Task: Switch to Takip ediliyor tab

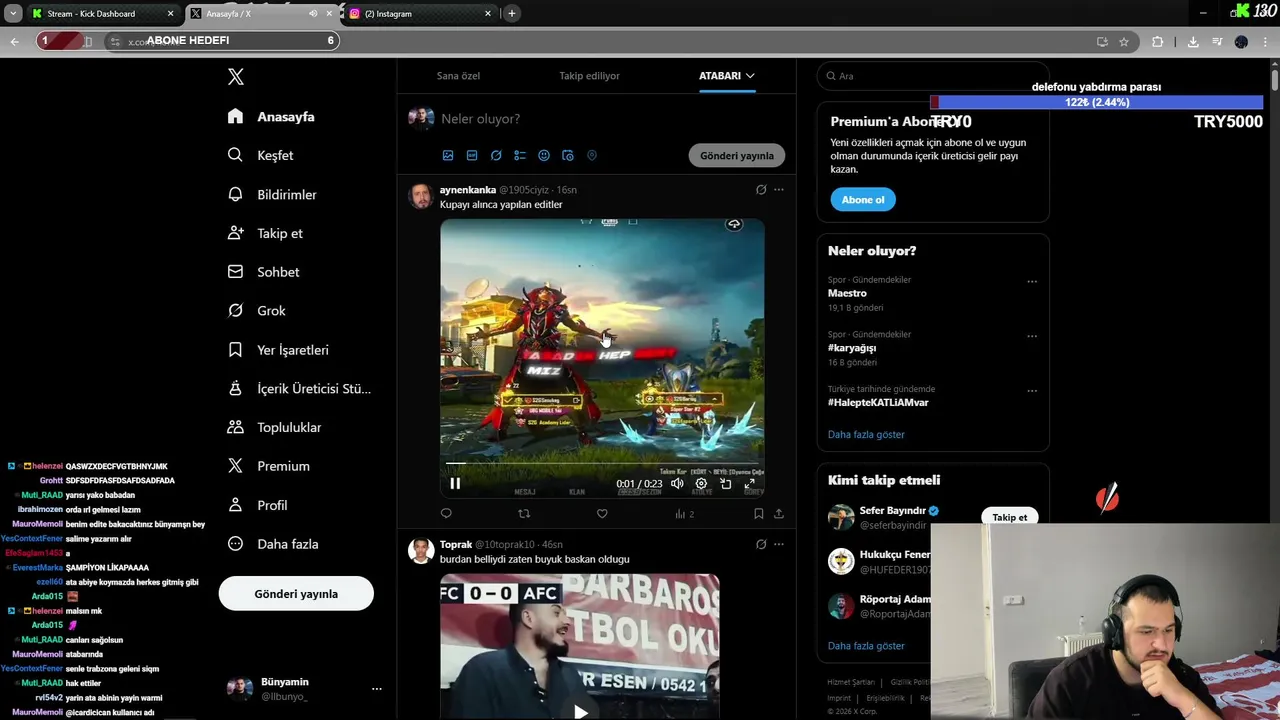Action: click(589, 76)
